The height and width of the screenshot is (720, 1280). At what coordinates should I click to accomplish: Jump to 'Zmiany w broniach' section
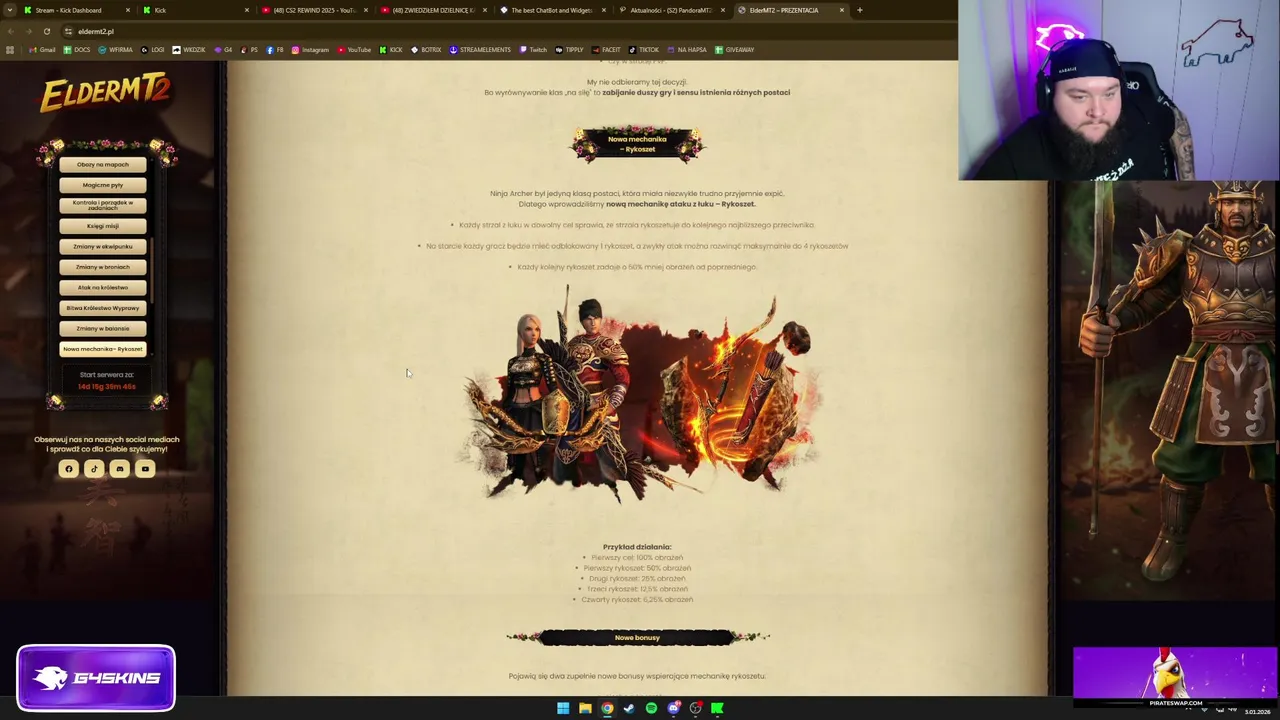pyautogui.click(x=103, y=267)
